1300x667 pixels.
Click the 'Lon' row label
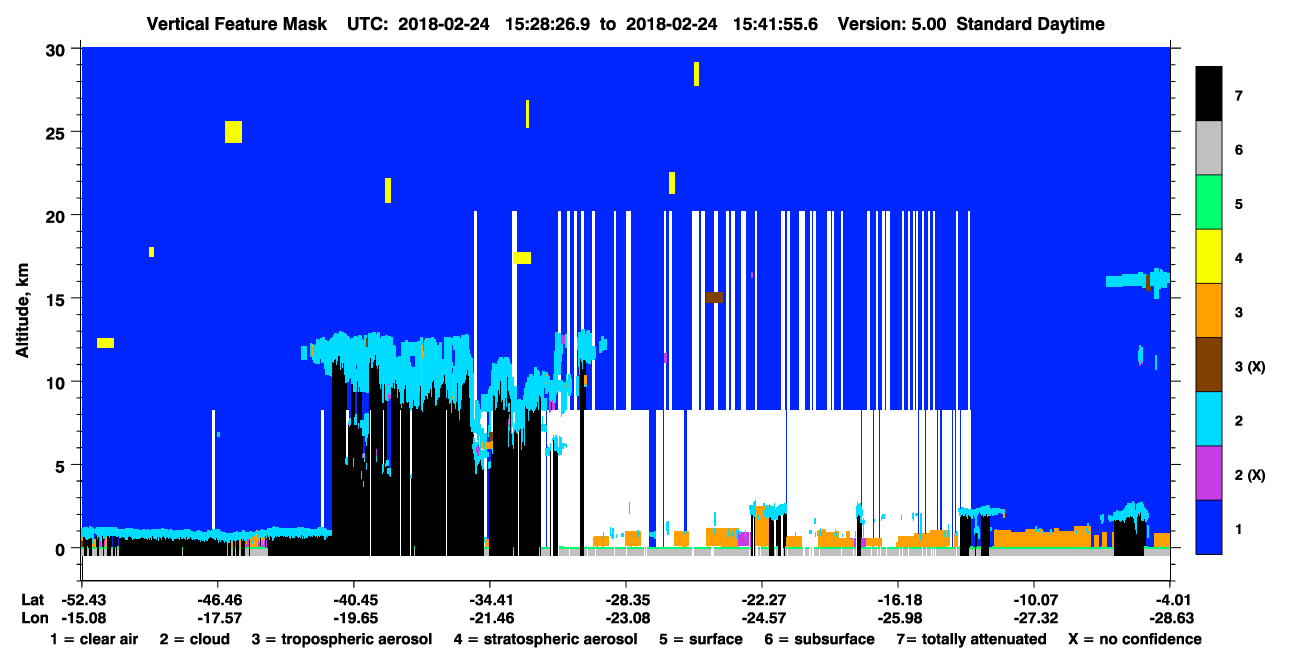coord(33,619)
